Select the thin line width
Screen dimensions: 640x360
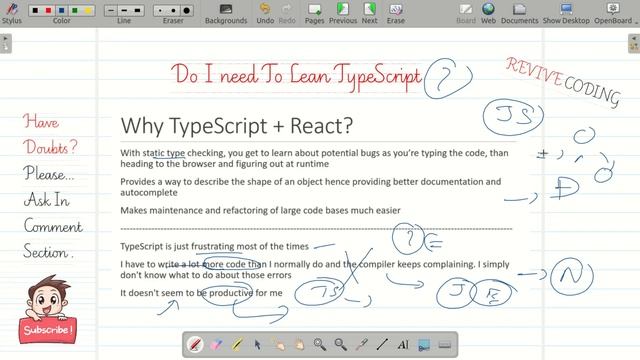coord(111,10)
